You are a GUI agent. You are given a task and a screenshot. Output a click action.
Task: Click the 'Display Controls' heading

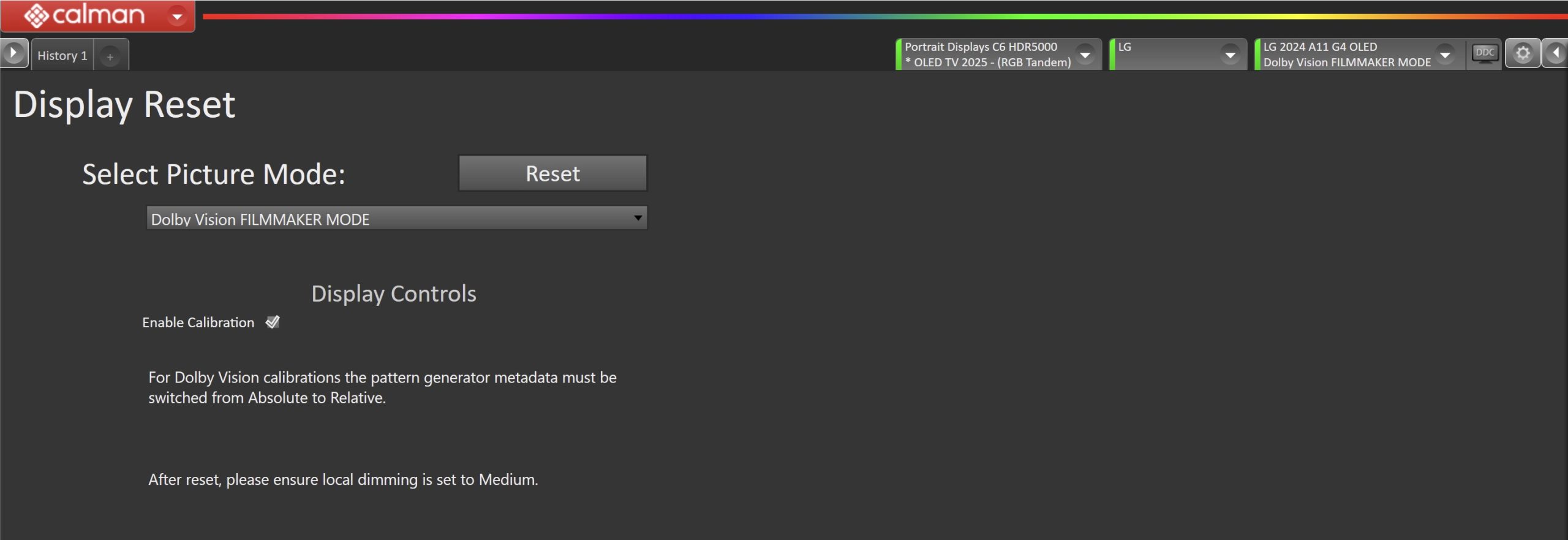coord(394,294)
